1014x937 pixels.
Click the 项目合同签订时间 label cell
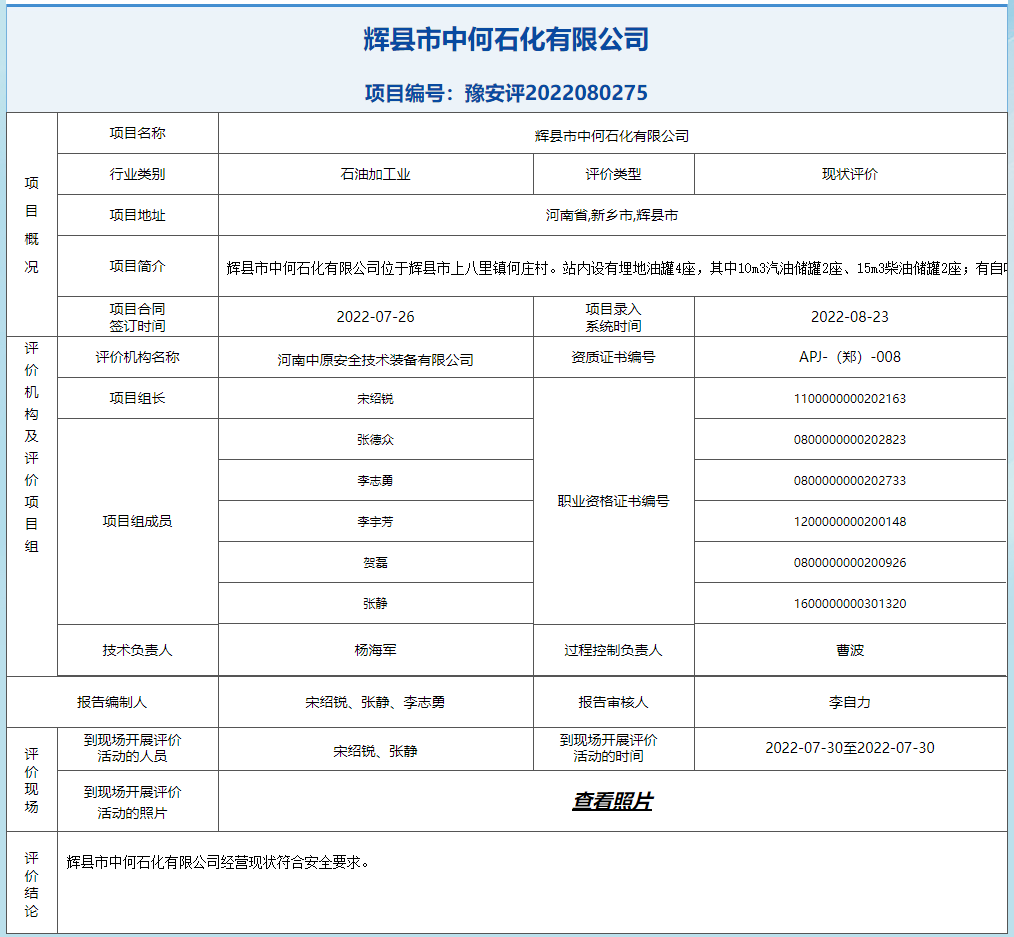coord(138,317)
